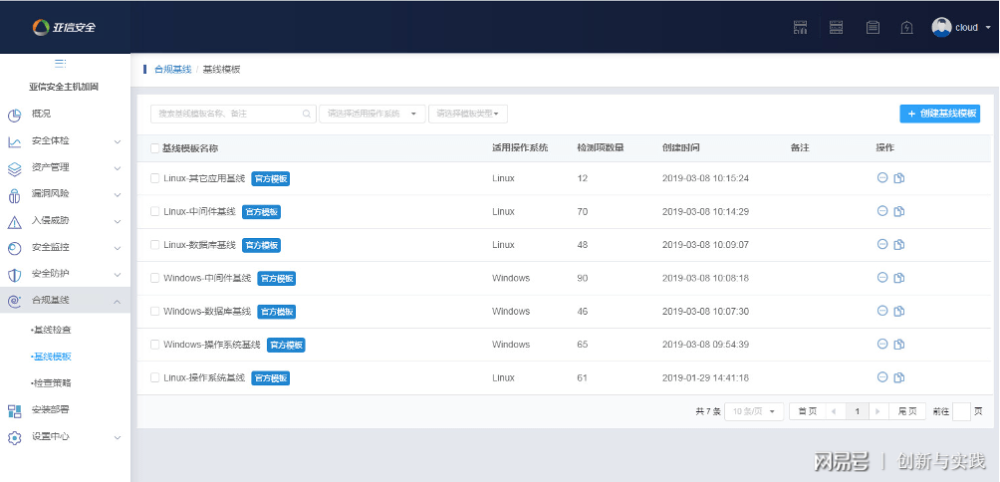Click the 前往 page number input field
Image resolution: width=1000 pixels, height=482 pixels.
tap(961, 411)
